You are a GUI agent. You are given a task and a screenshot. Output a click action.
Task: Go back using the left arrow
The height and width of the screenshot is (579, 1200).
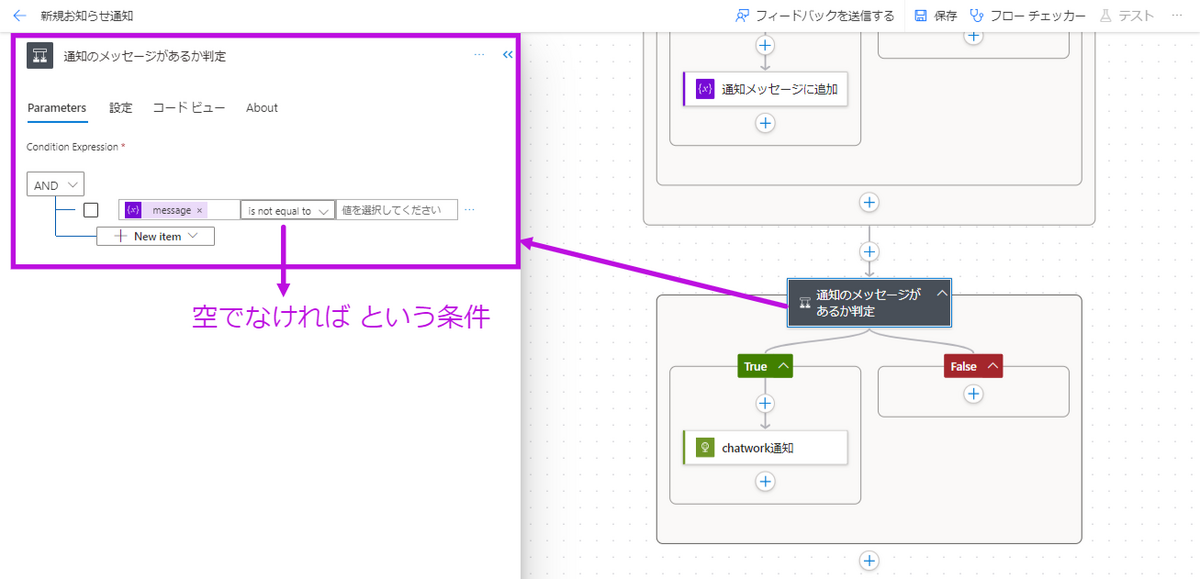pyautogui.click(x=19, y=16)
